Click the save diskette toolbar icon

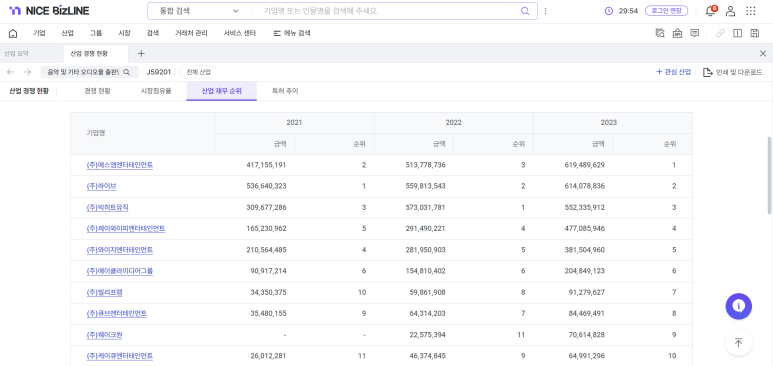[x=754, y=33]
